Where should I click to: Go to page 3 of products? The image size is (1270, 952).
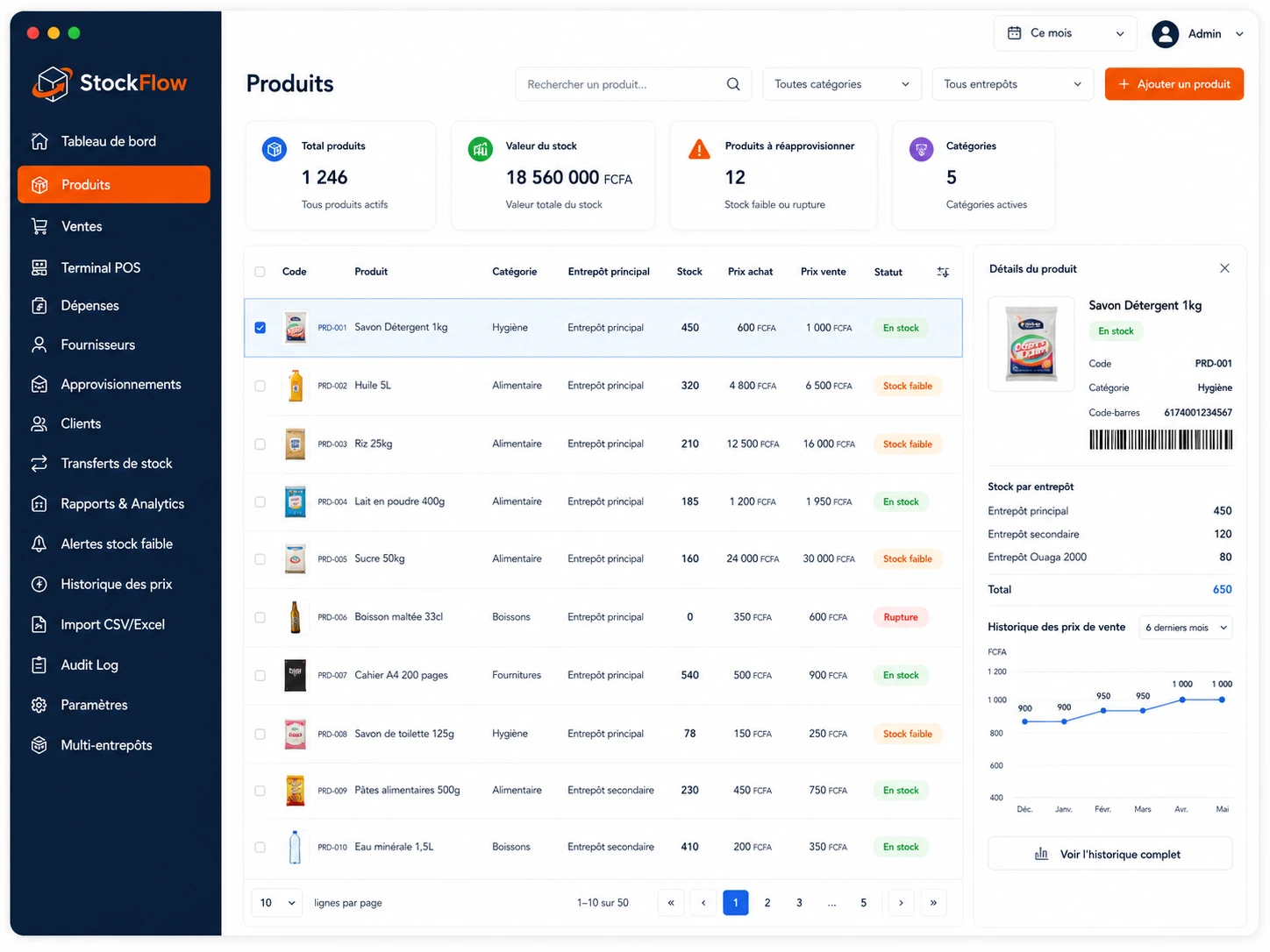click(799, 903)
